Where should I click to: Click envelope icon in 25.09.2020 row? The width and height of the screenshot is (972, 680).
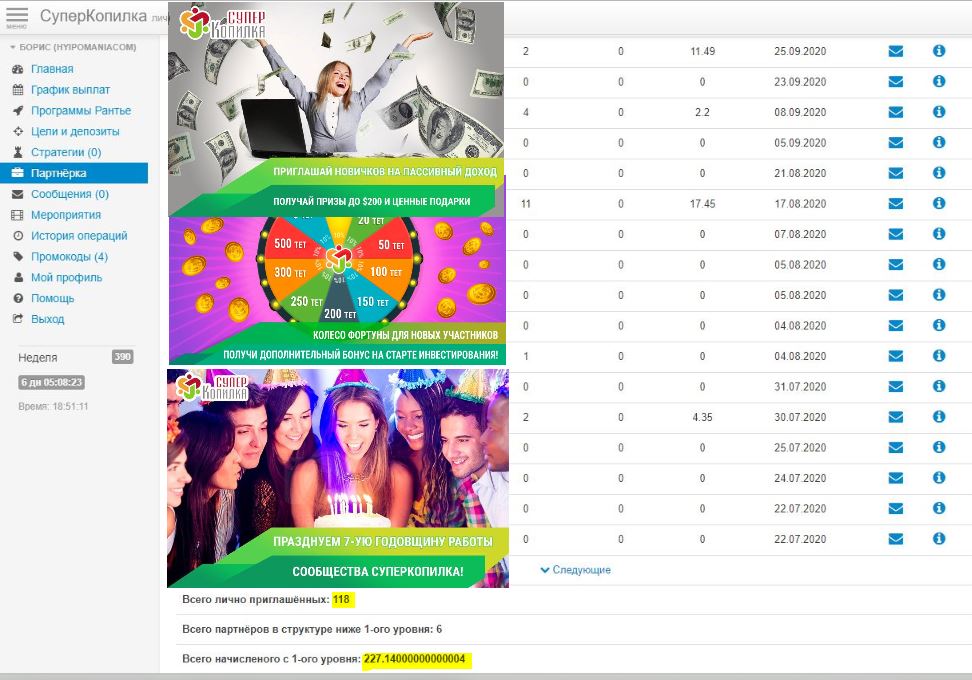tap(895, 51)
